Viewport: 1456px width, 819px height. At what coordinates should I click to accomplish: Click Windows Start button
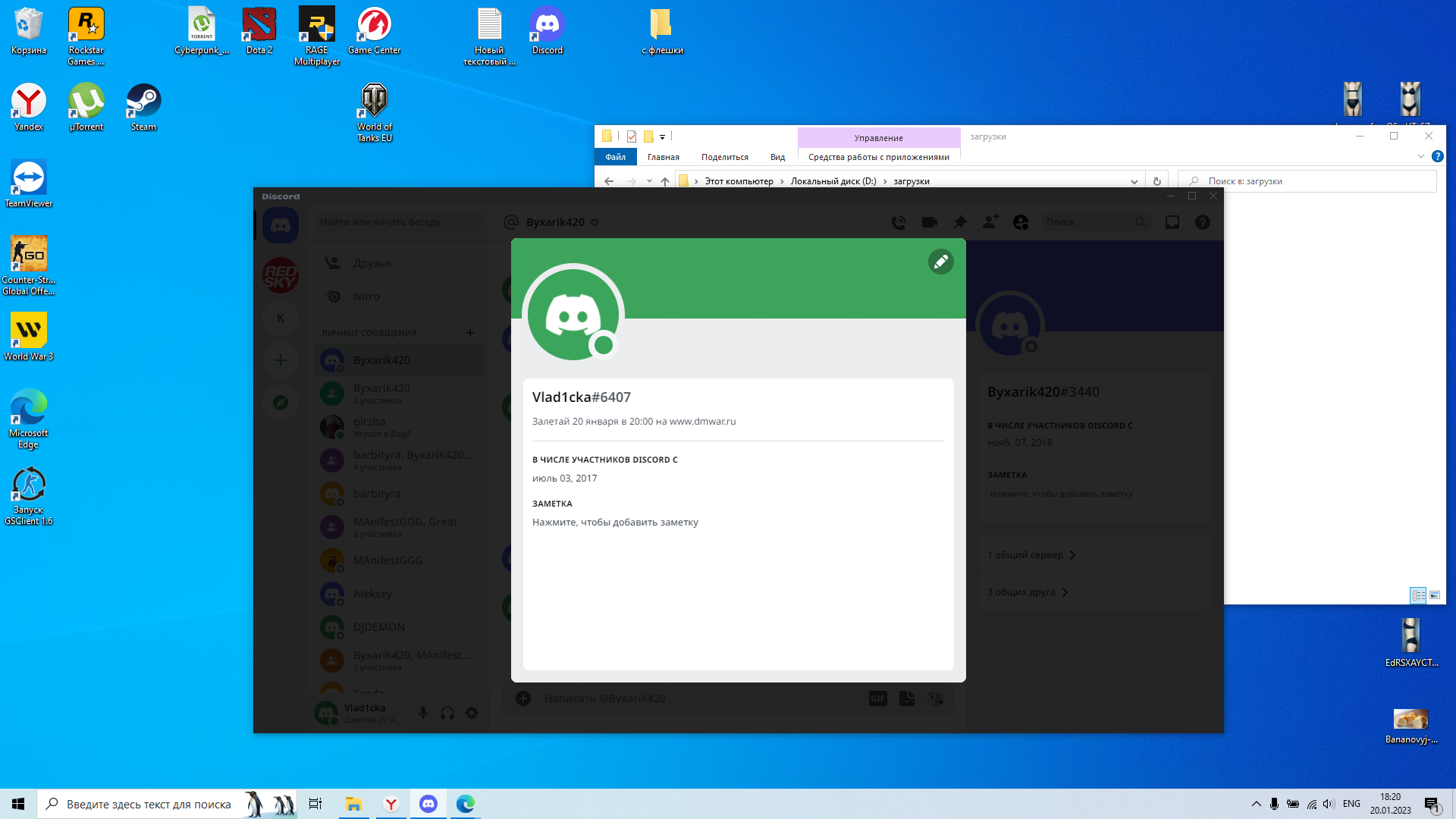point(18,804)
